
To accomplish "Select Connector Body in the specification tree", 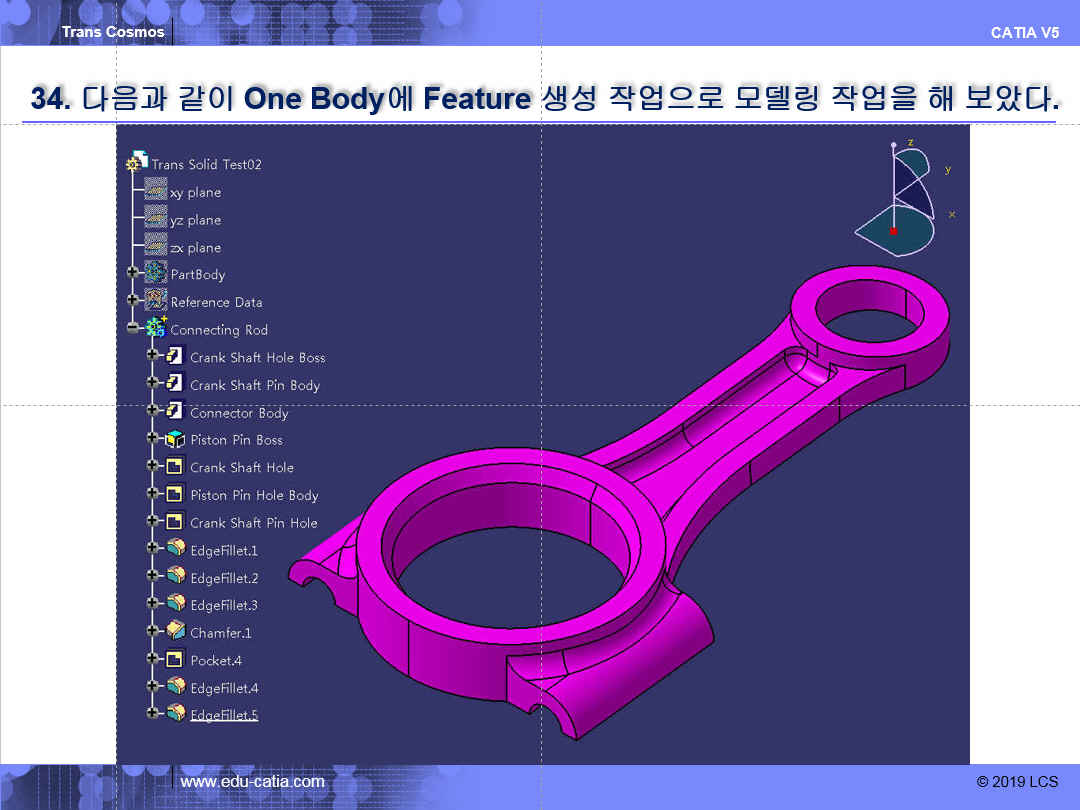I will pyautogui.click(x=239, y=413).
